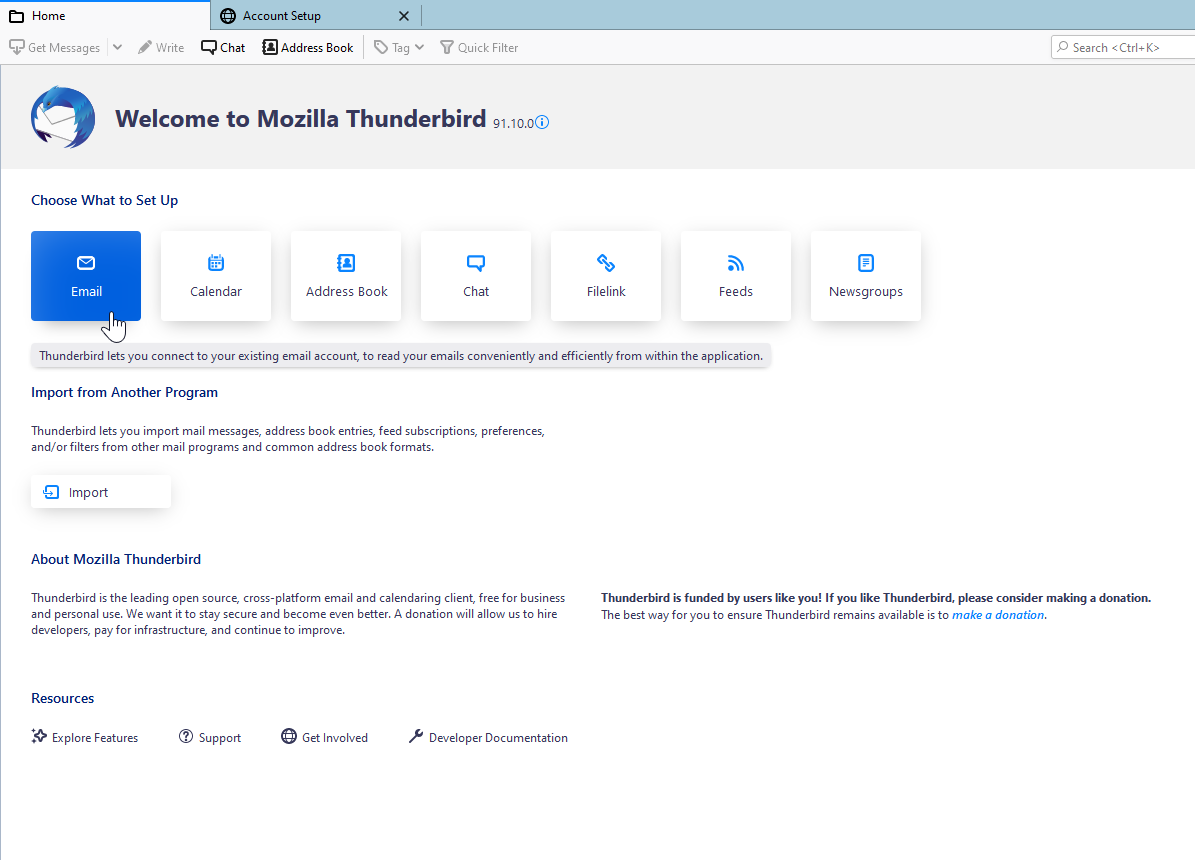Image resolution: width=1195 pixels, height=860 pixels.
Task: Switch to the Home tab
Action: [100, 16]
